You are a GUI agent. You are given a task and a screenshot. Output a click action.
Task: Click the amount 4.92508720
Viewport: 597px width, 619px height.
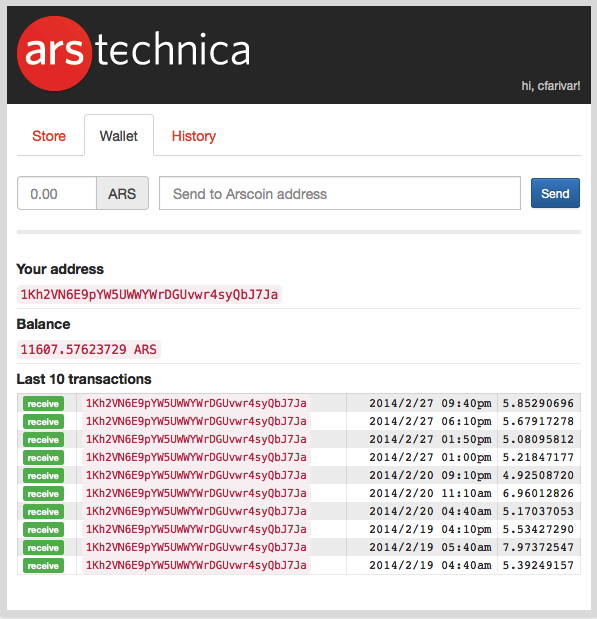pyautogui.click(x=538, y=475)
